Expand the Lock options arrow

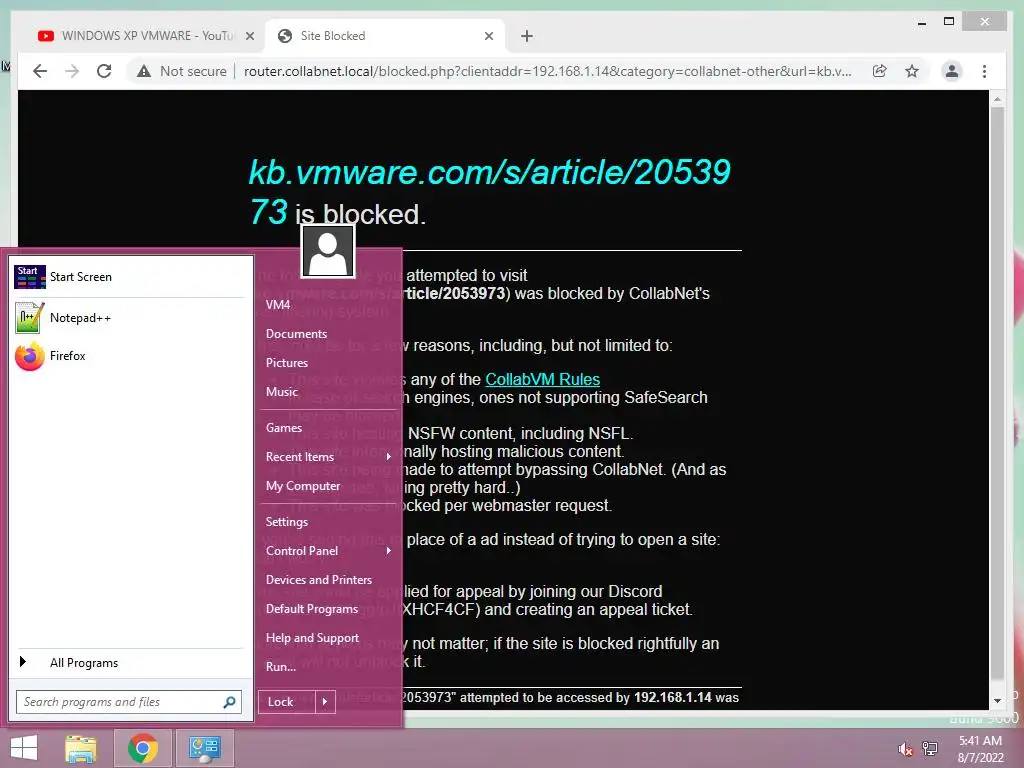coord(325,702)
